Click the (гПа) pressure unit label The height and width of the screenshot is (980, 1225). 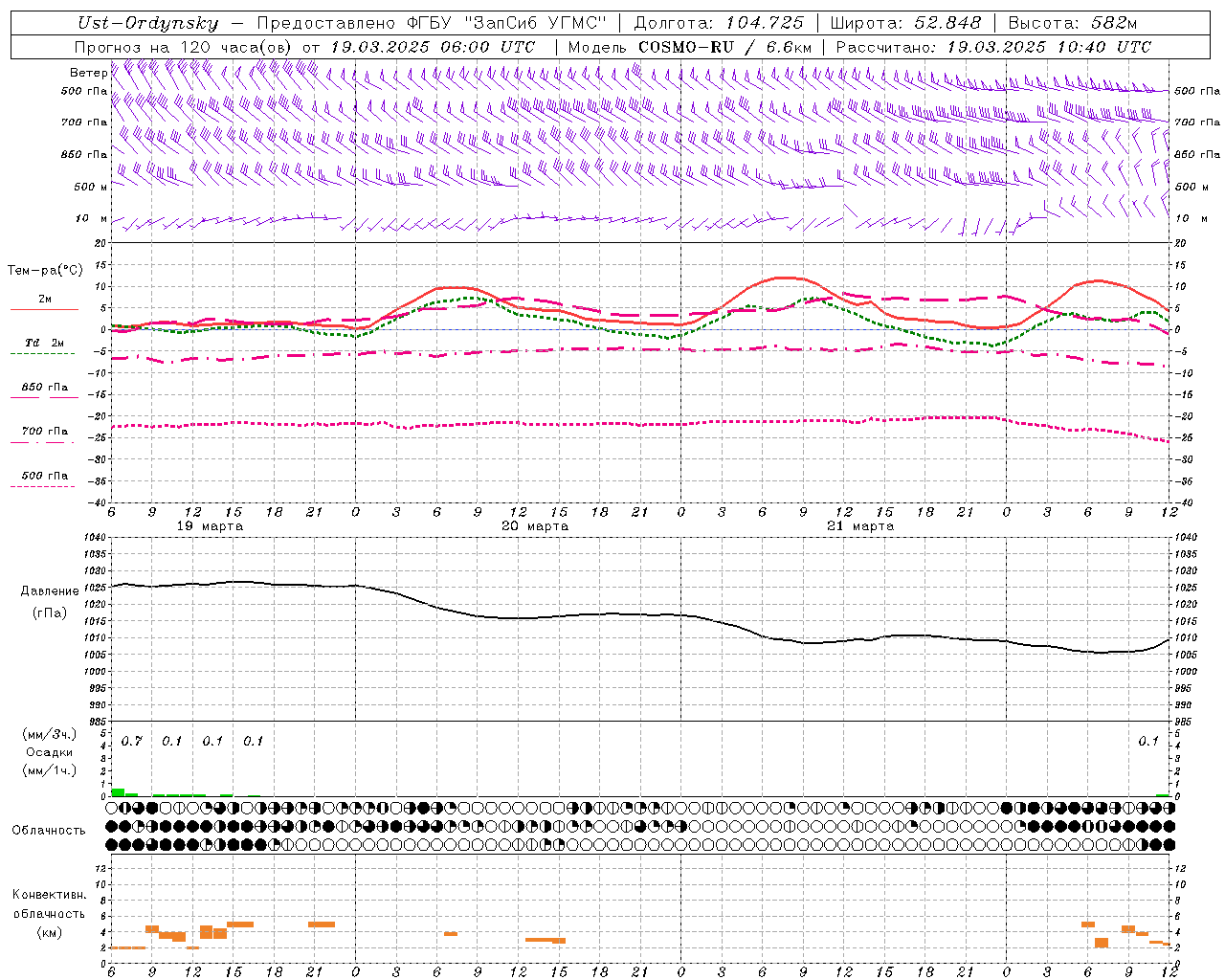coord(49,612)
